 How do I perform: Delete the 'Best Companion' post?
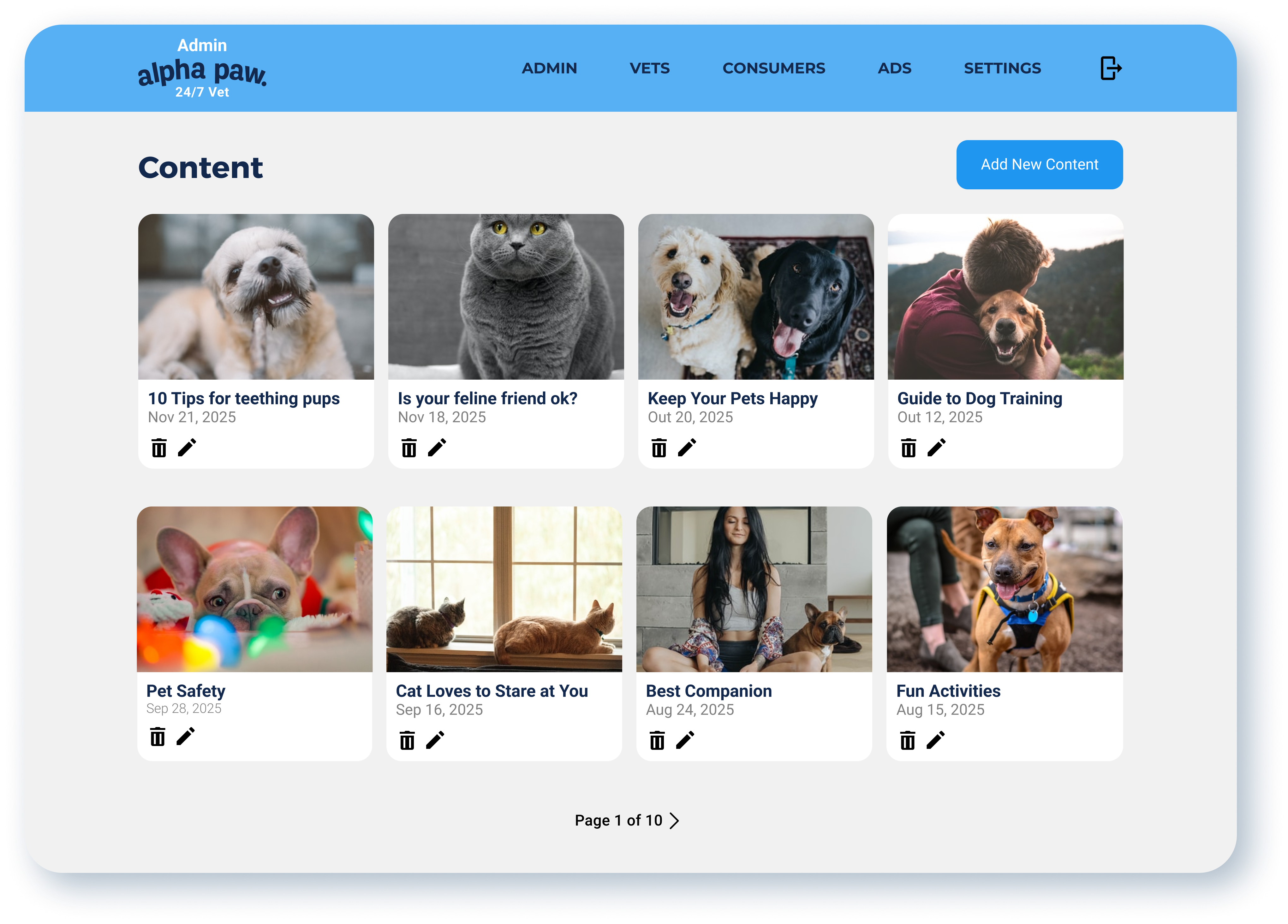[657, 741]
